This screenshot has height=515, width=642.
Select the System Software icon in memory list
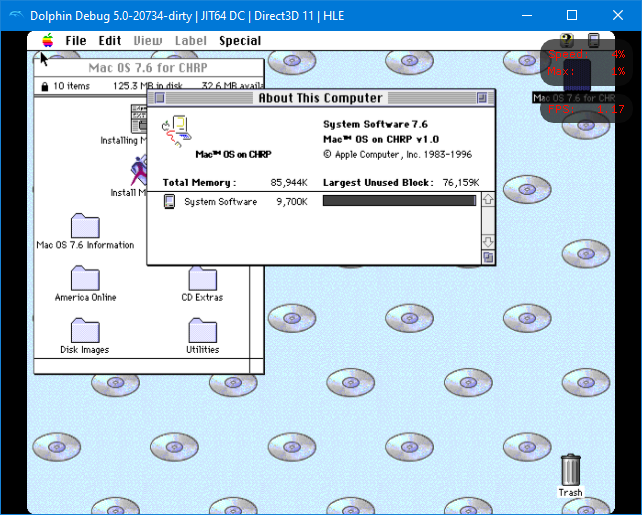coord(169,201)
